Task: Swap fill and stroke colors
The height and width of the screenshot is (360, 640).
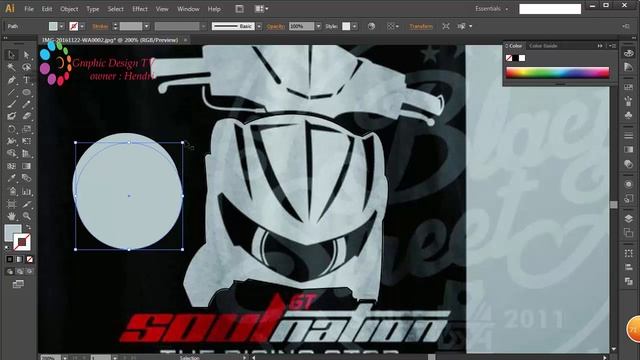Action: [x=28, y=227]
